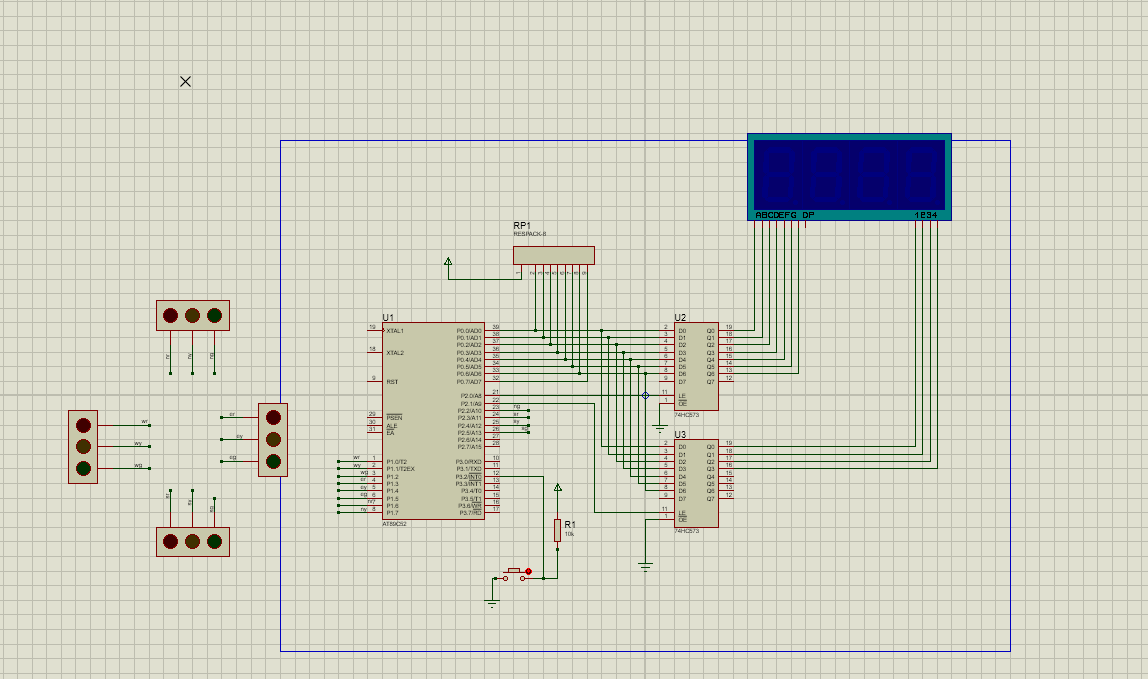Image resolution: width=1148 pixels, height=679 pixels.
Task: Click the "U3" reference label
Action: click(x=680, y=434)
